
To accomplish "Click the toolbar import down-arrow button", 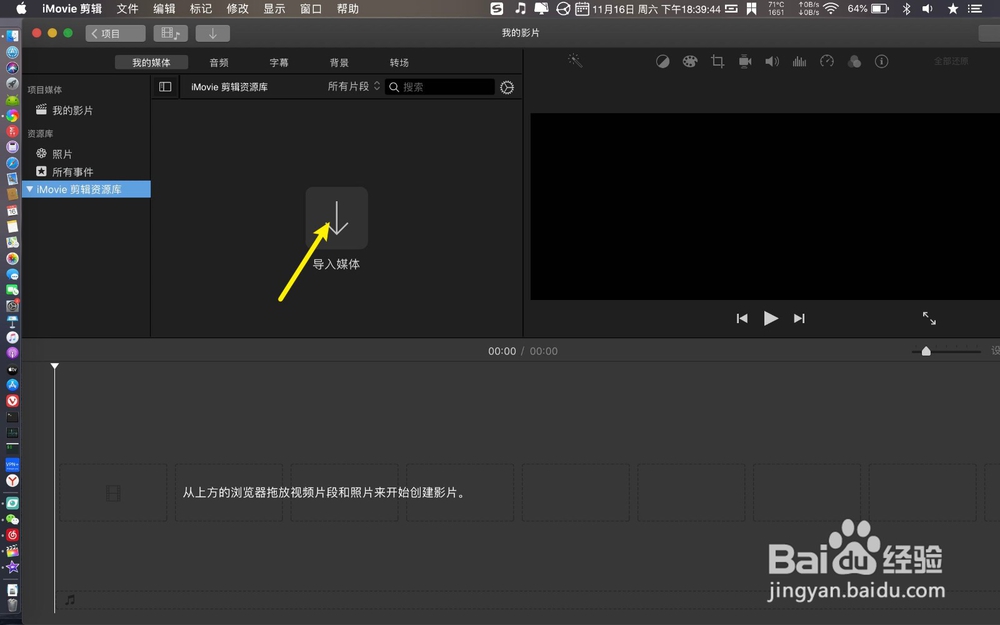I will pyautogui.click(x=213, y=33).
